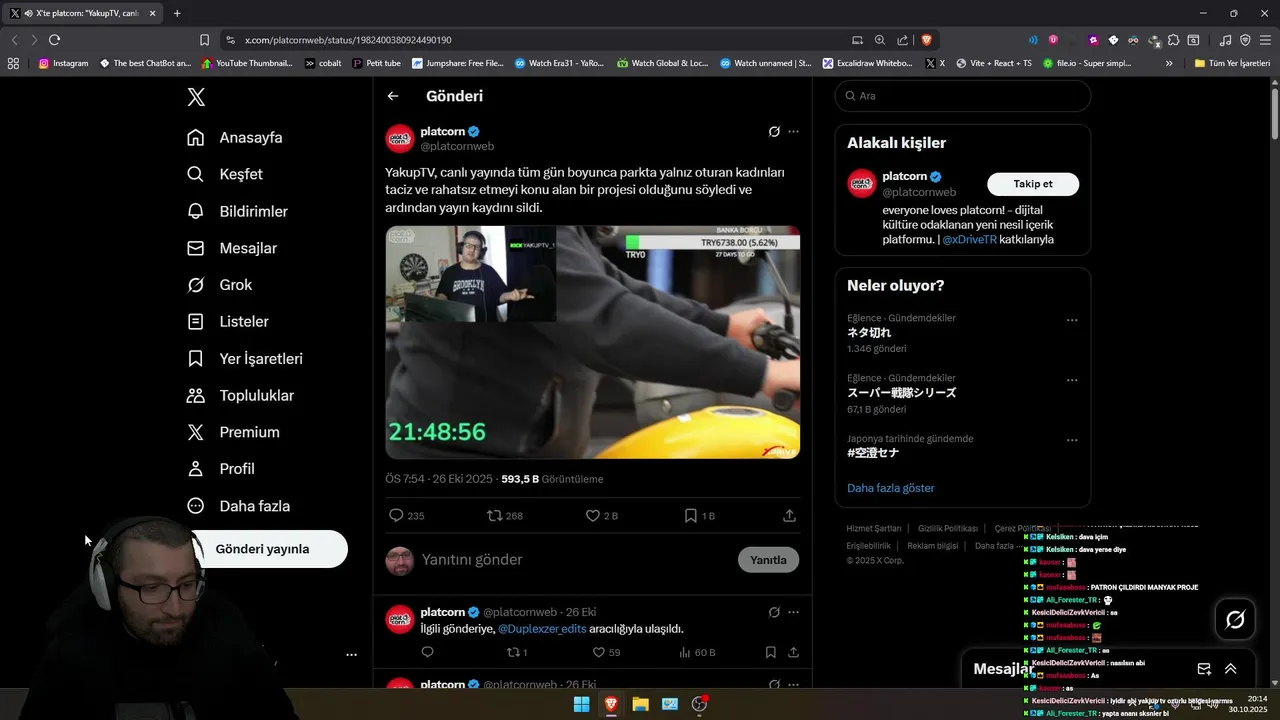Open new browser tab

tap(177, 13)
